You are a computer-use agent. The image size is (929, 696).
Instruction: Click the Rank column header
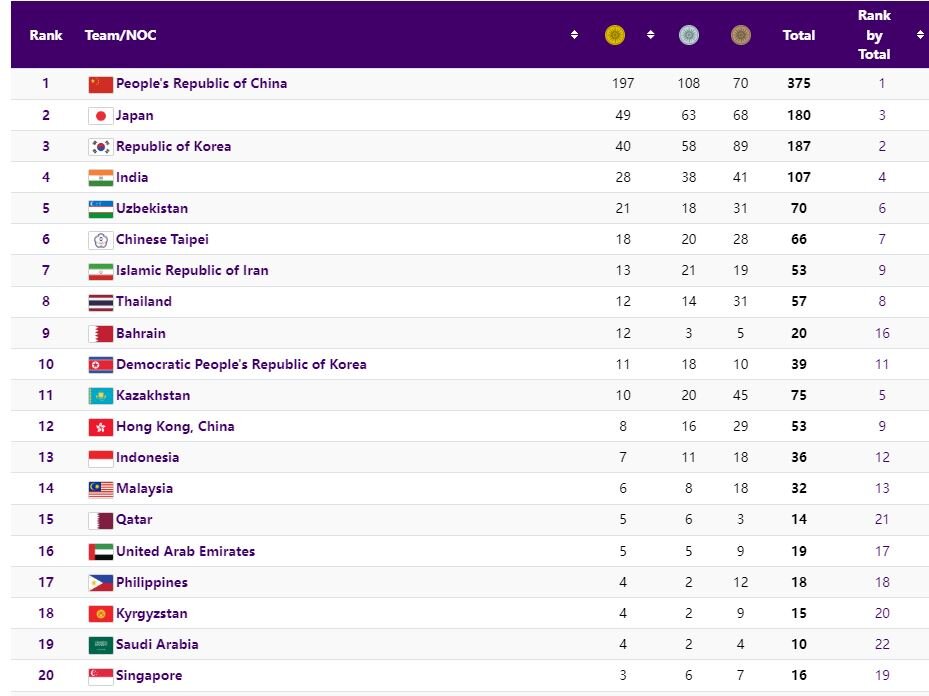click(x=46, y=35)
